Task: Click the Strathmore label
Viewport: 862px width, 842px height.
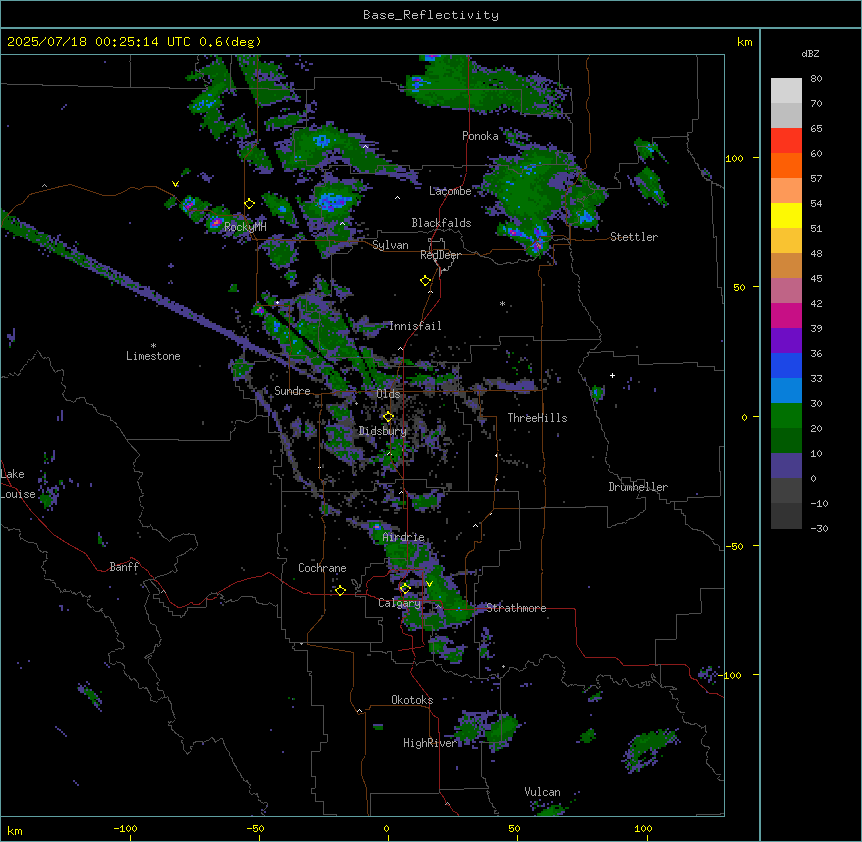Action: 516,608
